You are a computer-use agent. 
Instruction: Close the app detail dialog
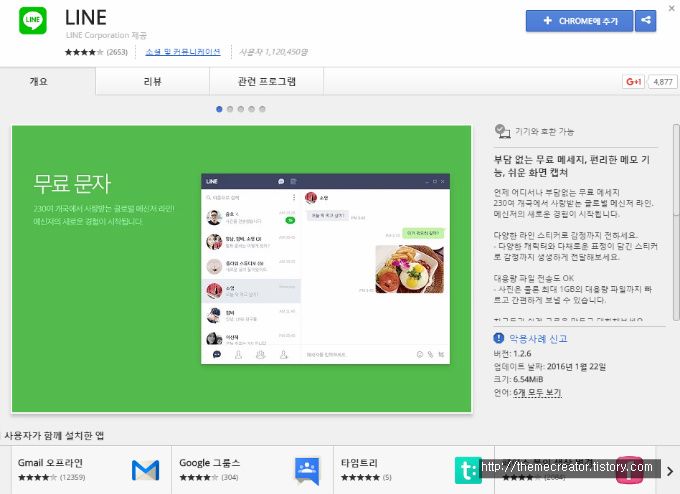point(672,8)
